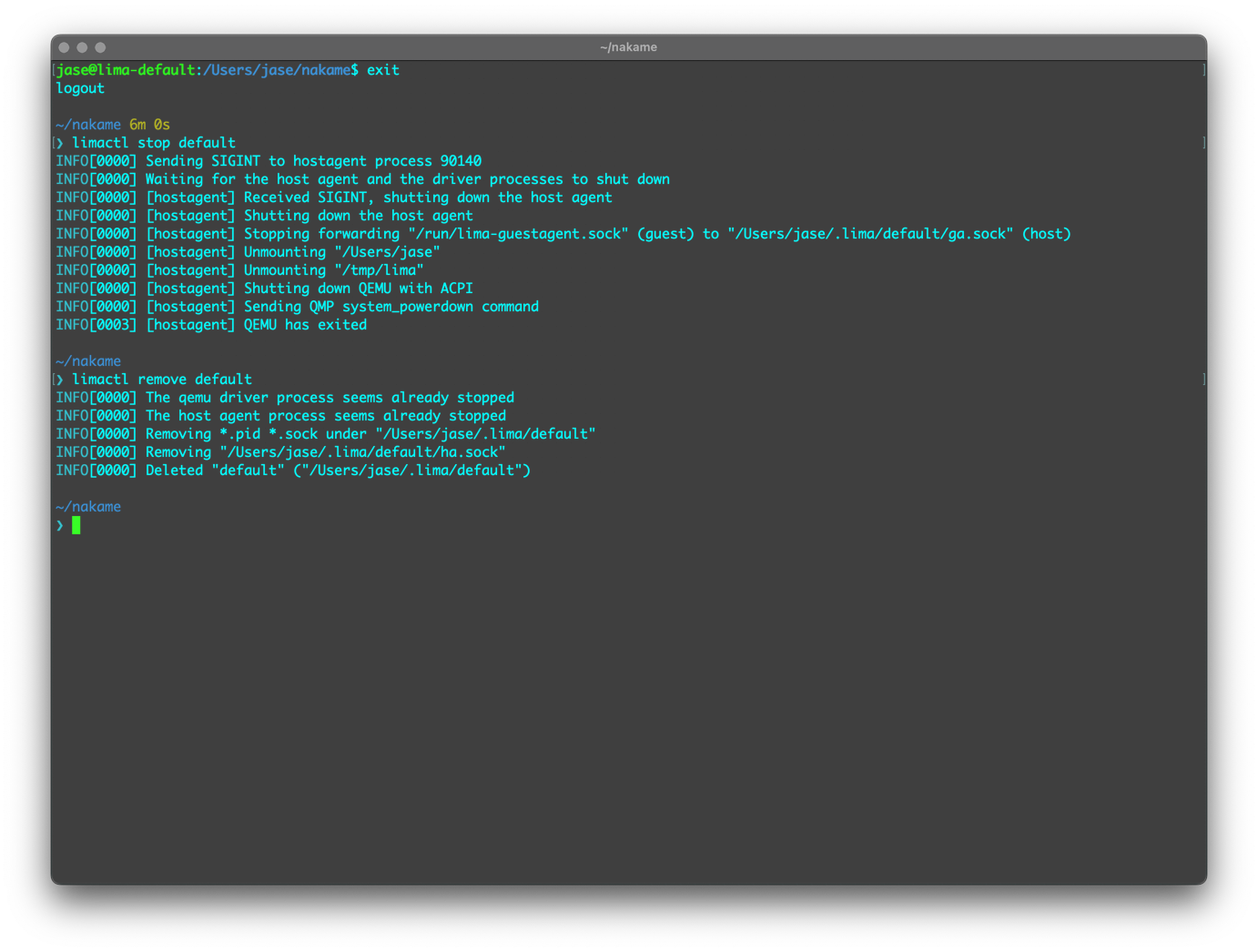Click the 'exit' command on the first line

383,70
